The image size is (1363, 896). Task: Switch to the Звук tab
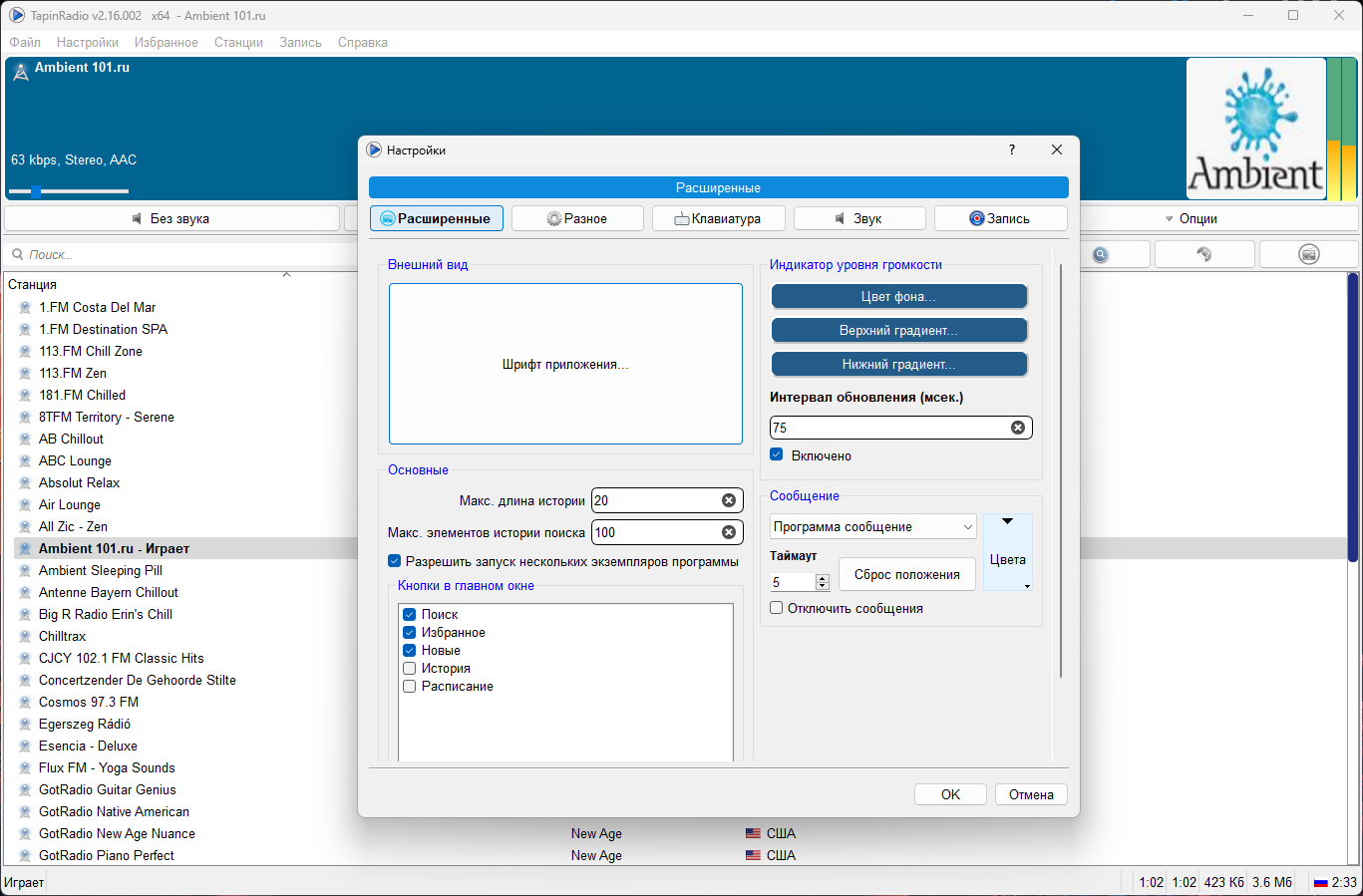tap(859, 218)
